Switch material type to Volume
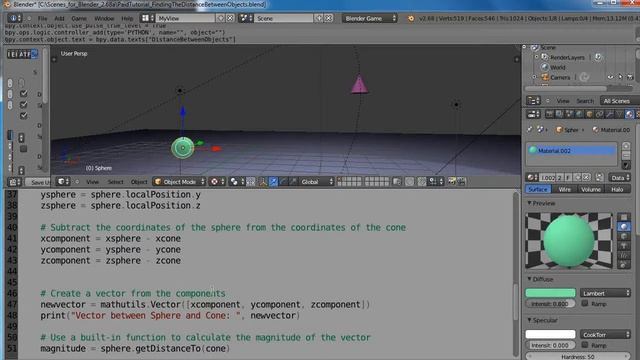 (x=591, y=189)
